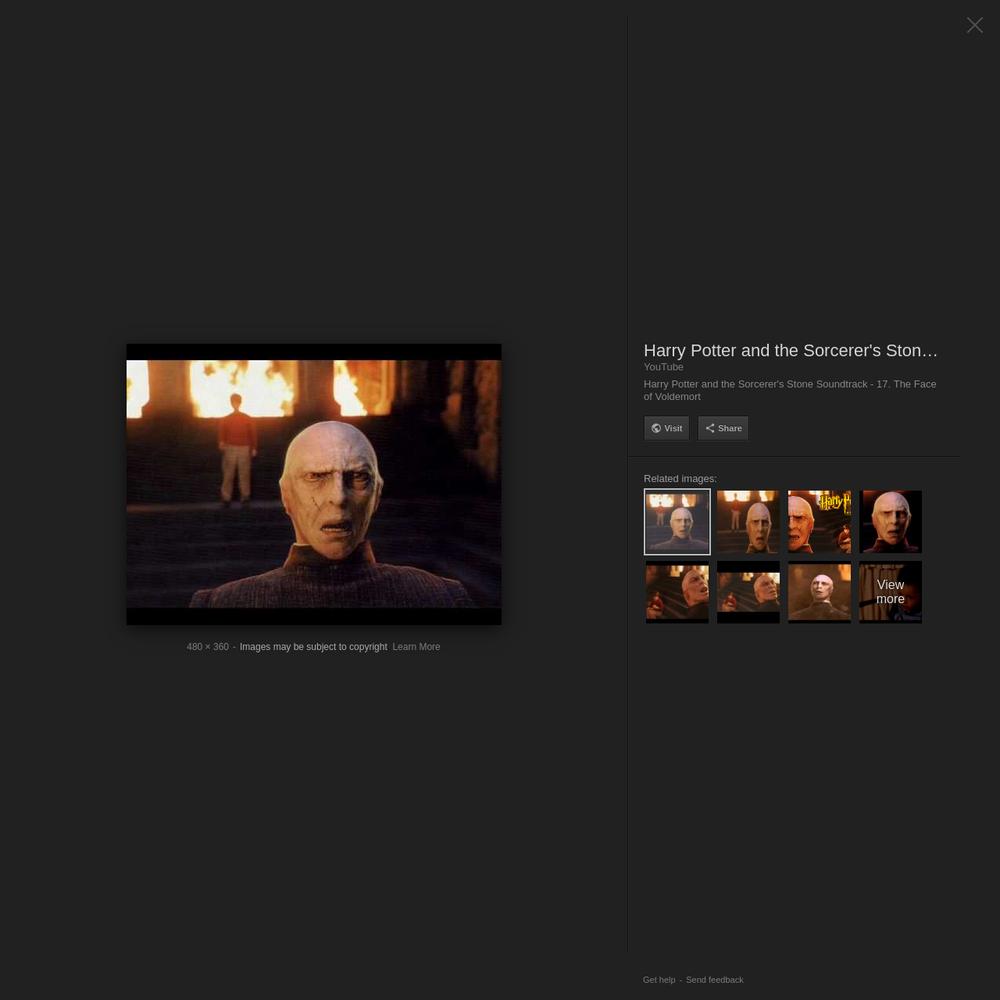
Task: Click the Share button
Action: [723, 428]
